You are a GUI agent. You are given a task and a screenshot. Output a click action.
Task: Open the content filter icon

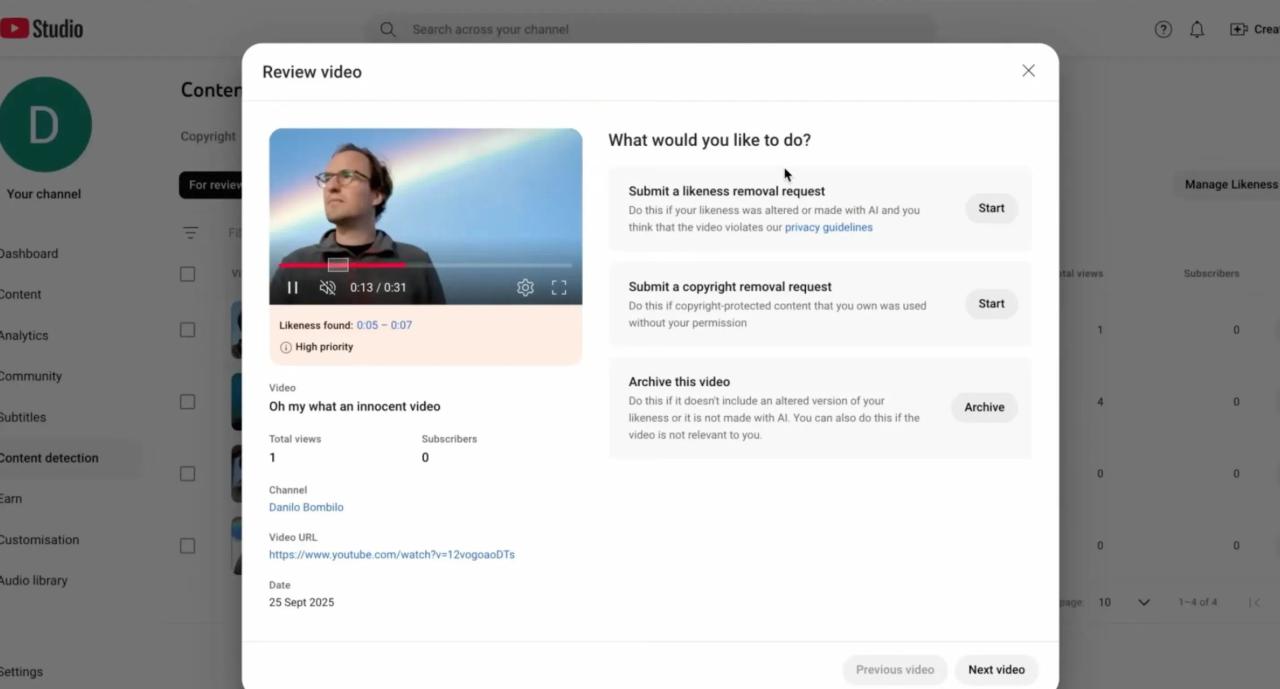190,233
